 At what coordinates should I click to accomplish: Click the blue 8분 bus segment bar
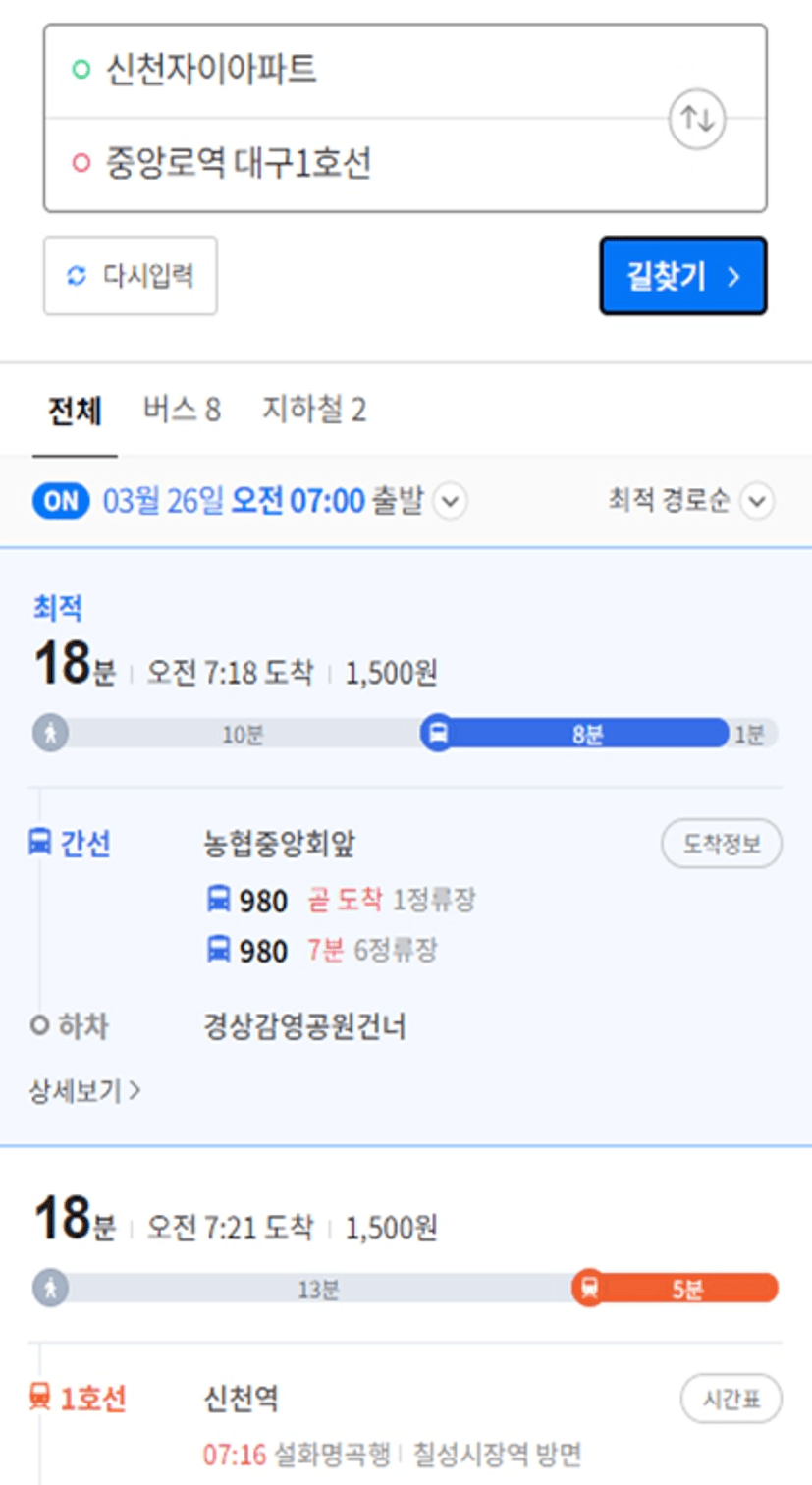(x=587, y=734)
